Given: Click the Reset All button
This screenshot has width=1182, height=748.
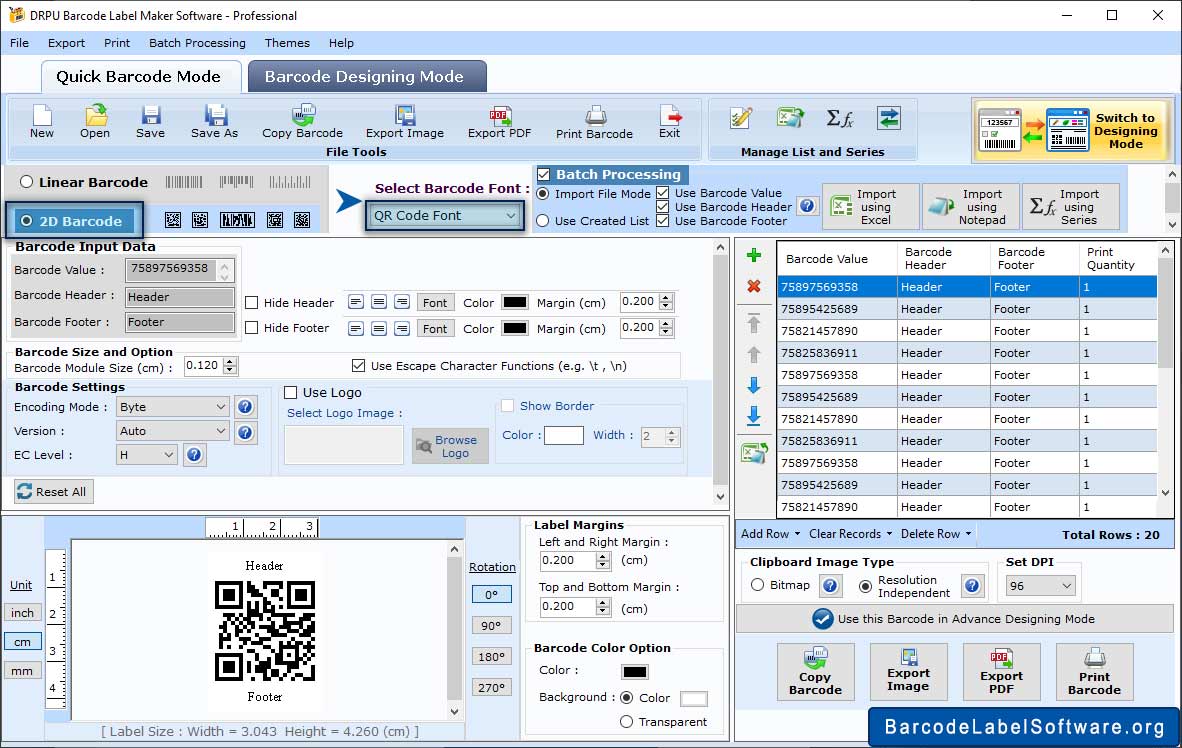Looking at the screenshot, I should point(54,492).
